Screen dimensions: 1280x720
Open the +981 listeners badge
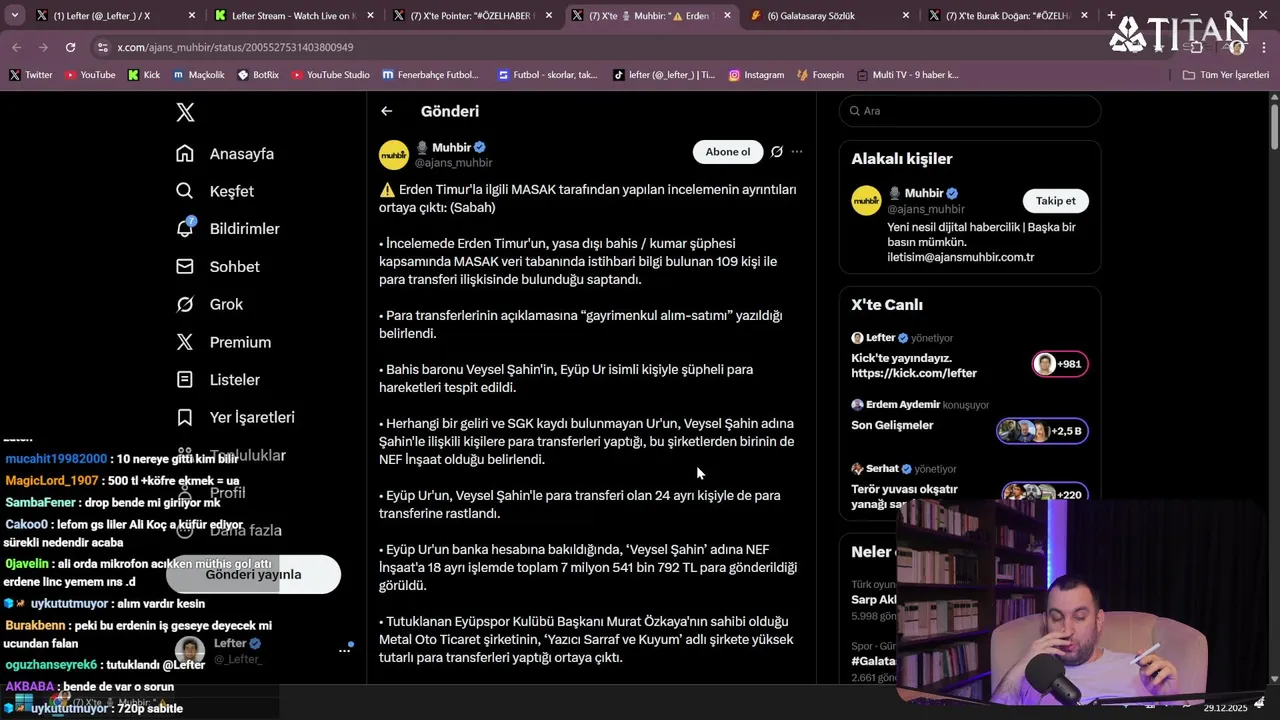pyautogui.click(x=1060, y=364)
